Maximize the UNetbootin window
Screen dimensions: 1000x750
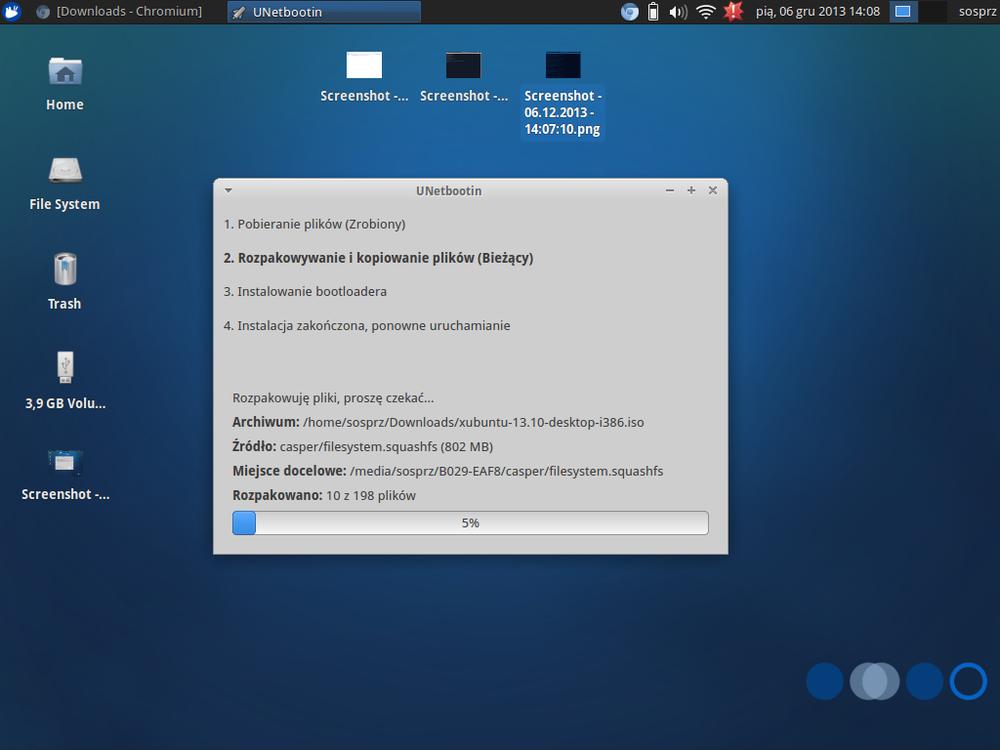(x=691, y=190)
